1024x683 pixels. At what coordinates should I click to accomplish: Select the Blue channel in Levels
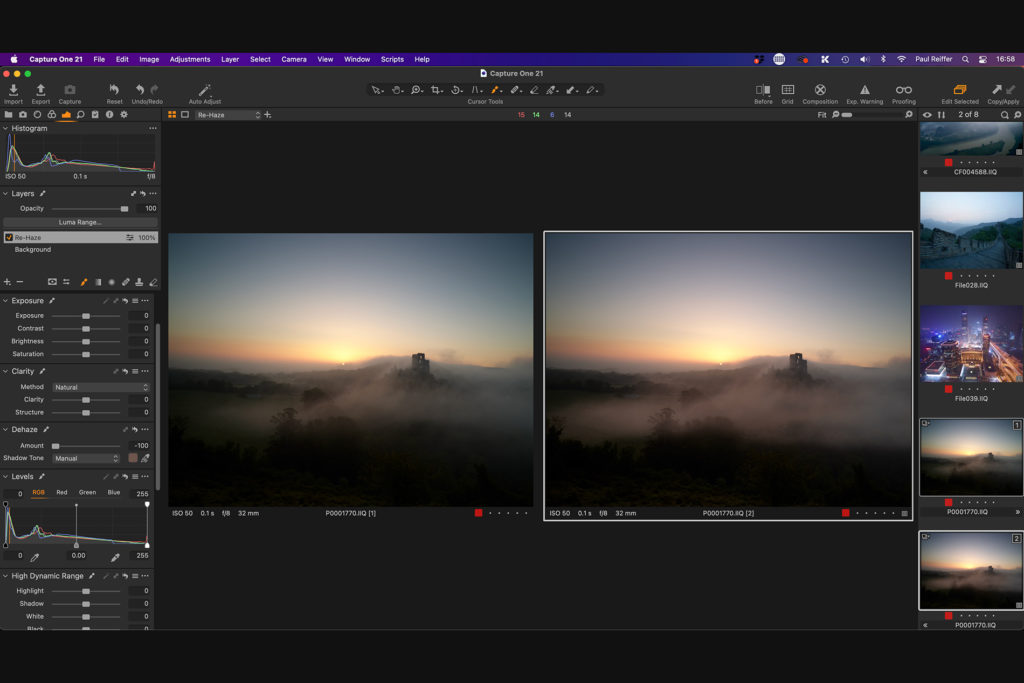(x=114, y=492)
